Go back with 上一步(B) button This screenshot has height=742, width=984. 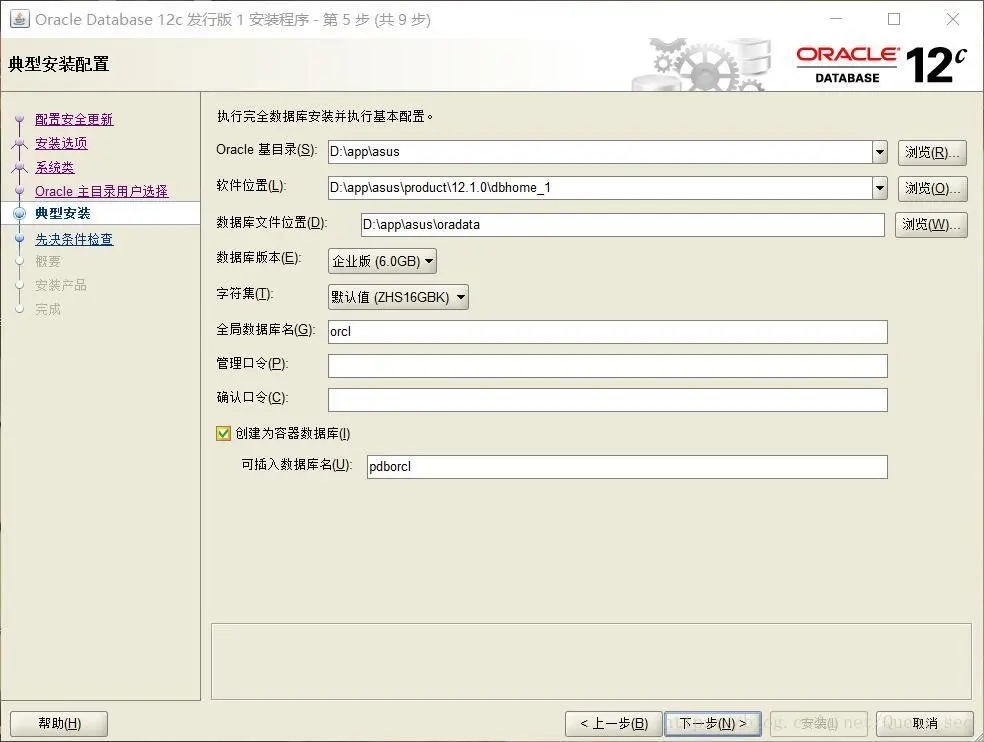[614, 724]
